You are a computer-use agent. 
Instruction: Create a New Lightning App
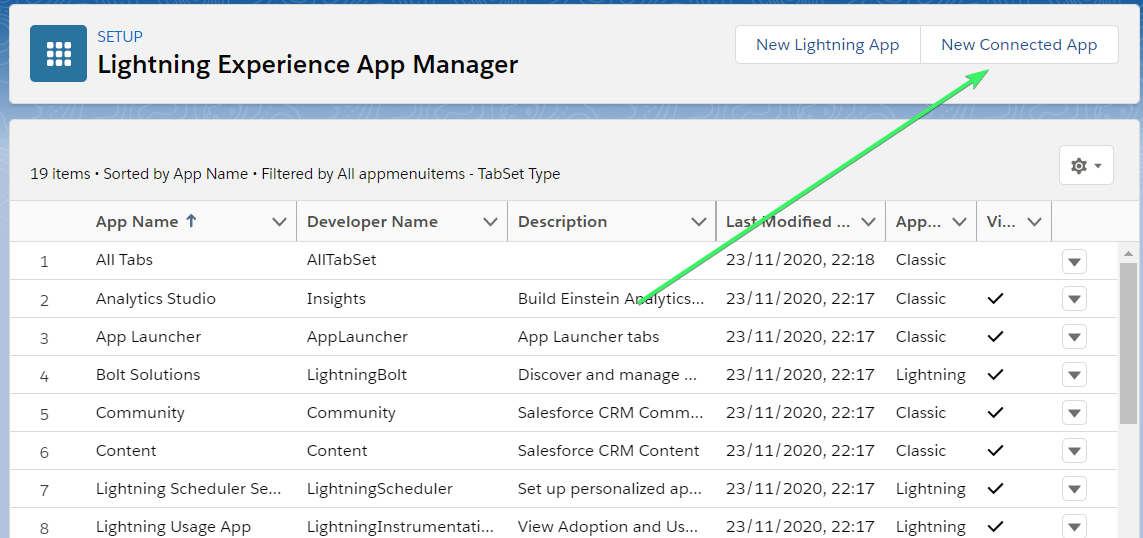(x=827, y=44)
